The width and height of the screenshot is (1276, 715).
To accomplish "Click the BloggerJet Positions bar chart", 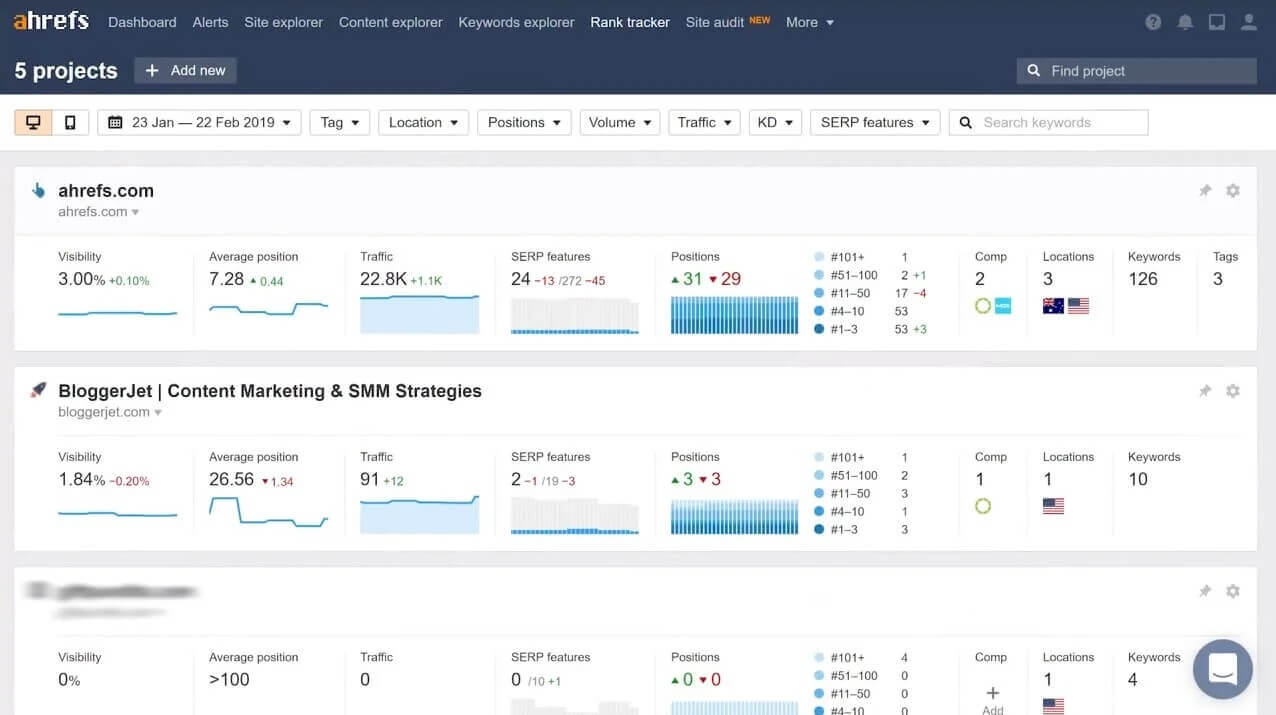I will tap(735, 515).
